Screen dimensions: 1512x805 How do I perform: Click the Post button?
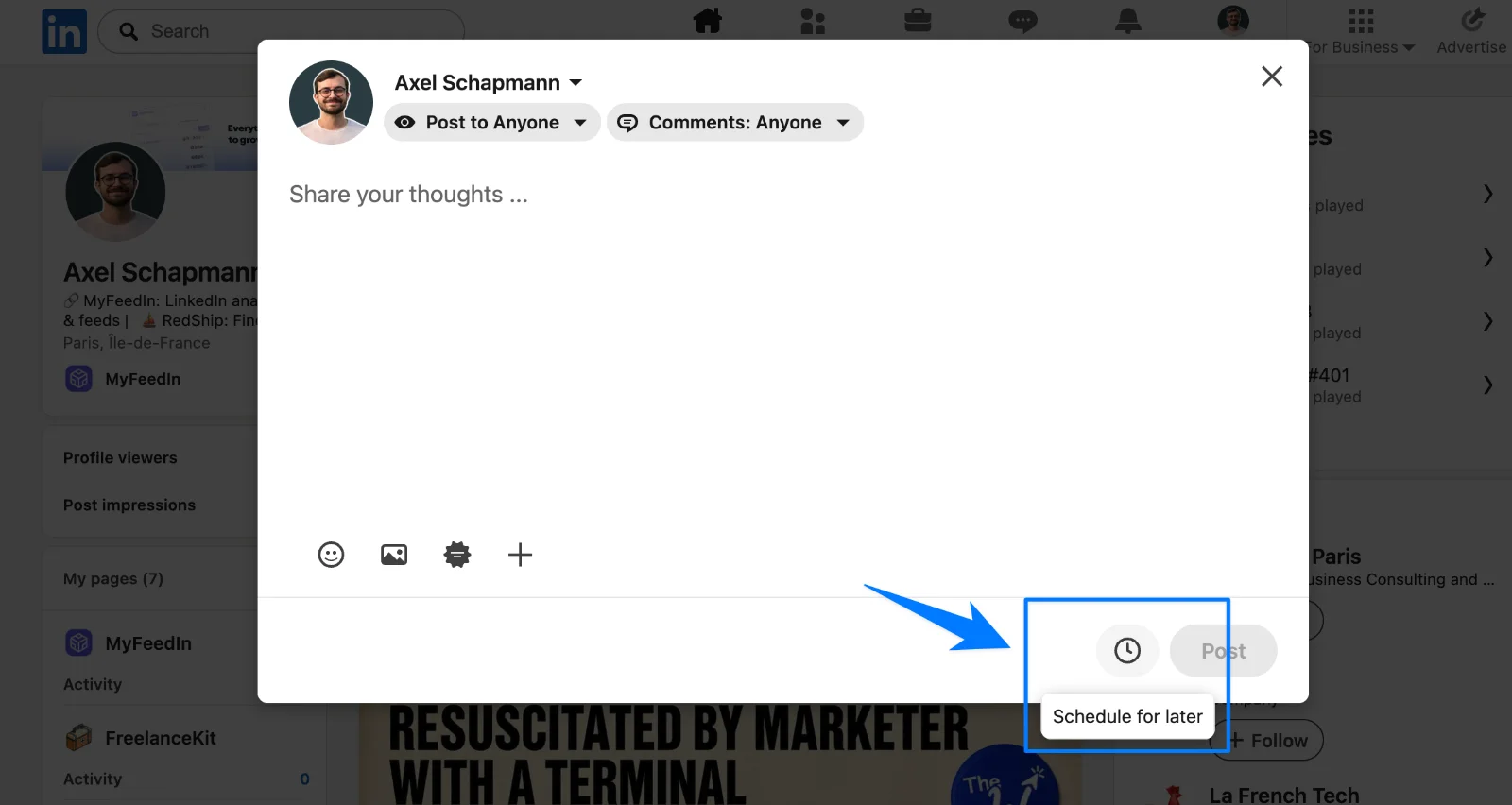point(1224,650)
